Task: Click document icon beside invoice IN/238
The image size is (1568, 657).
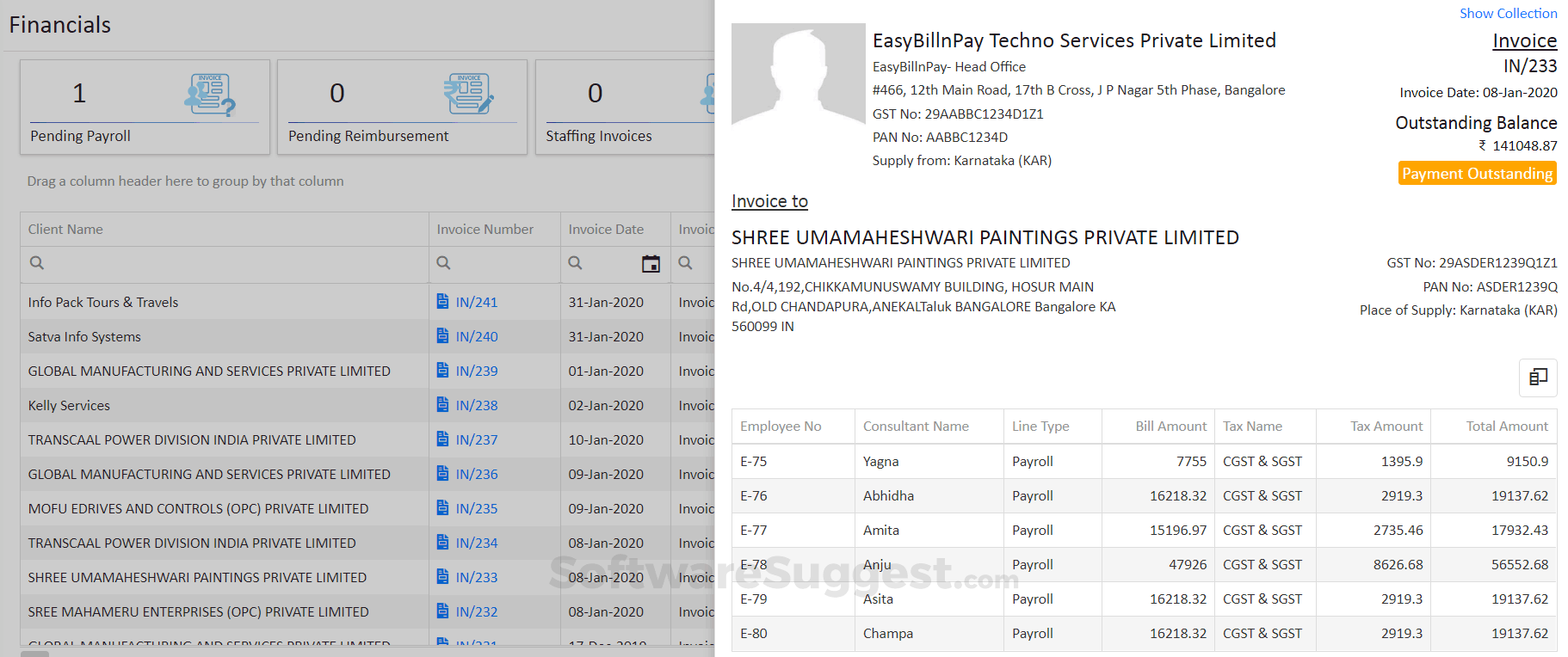Action: click(442, 405)
